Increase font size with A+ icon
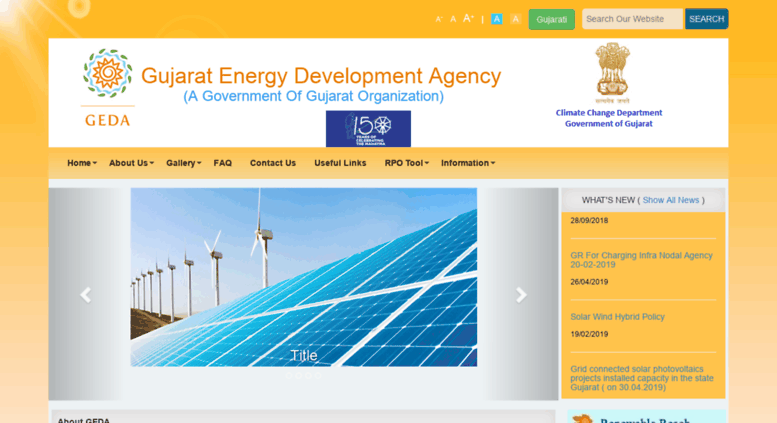Image resolution: width=777 pixels, height=423 pixels. click(468, 19)
